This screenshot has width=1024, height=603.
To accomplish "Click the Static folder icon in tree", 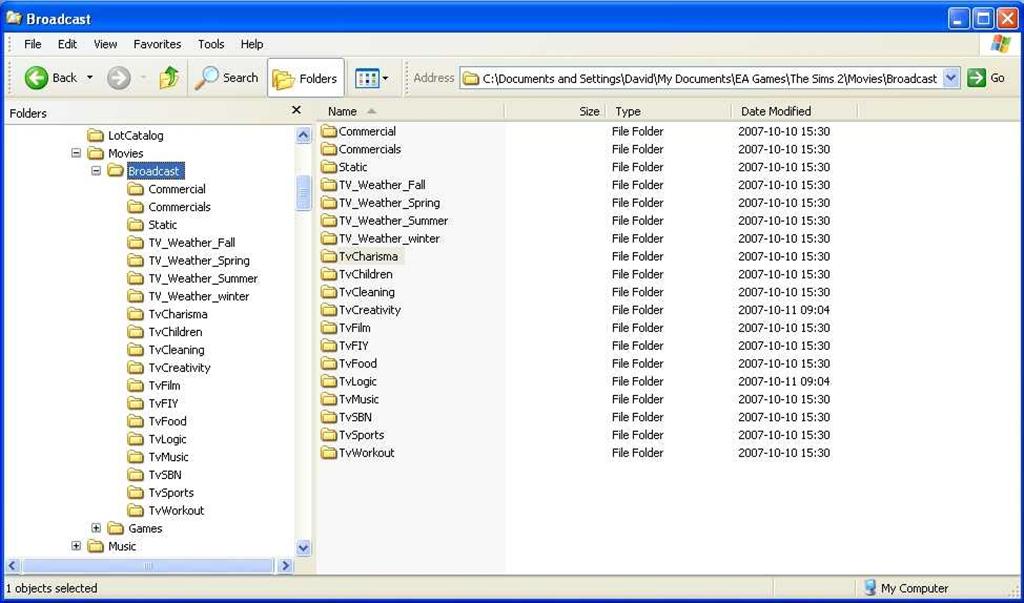I will pyautogui.click(x=136, y=225).
